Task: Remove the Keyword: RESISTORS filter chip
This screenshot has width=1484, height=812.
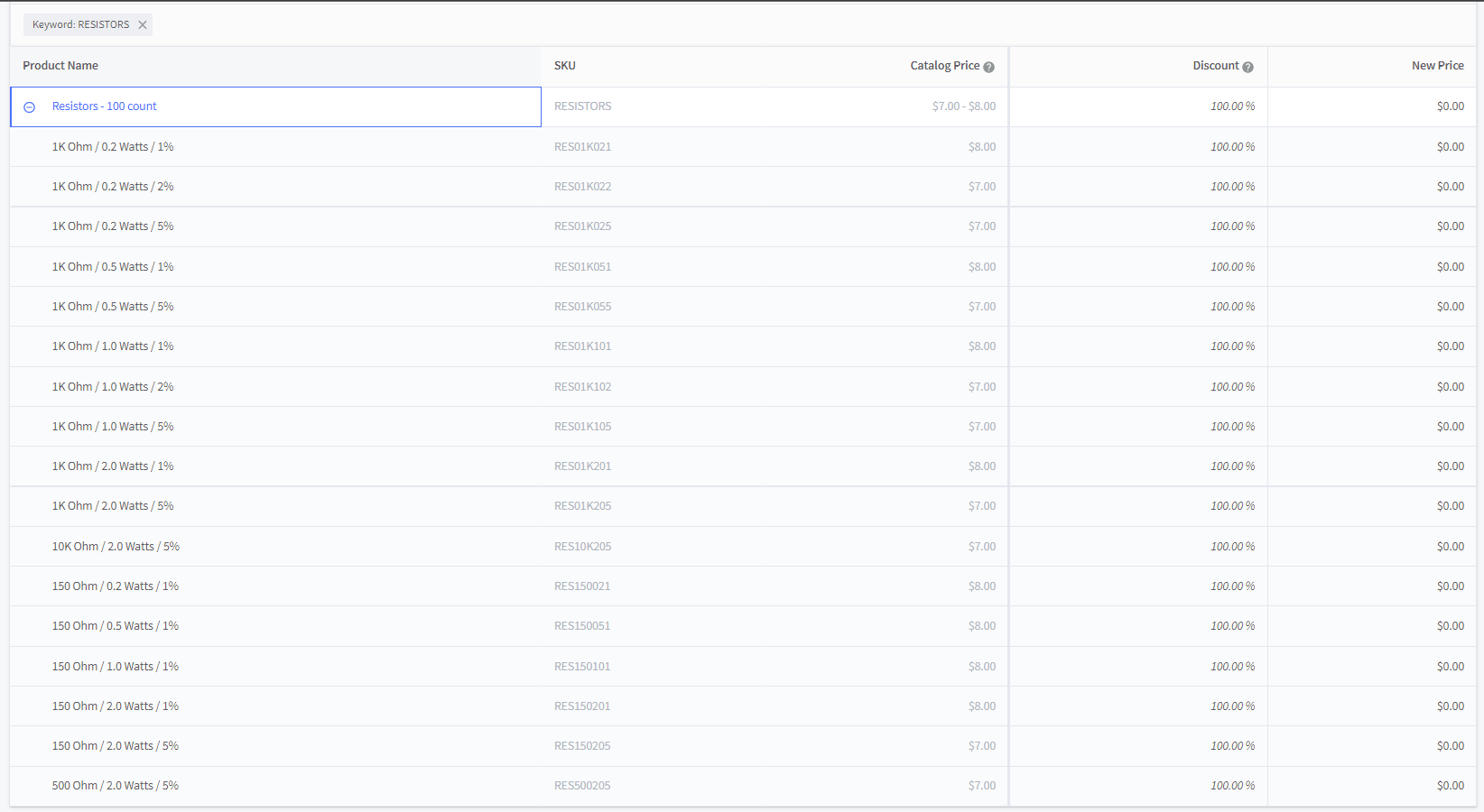Action: point(143,25)
